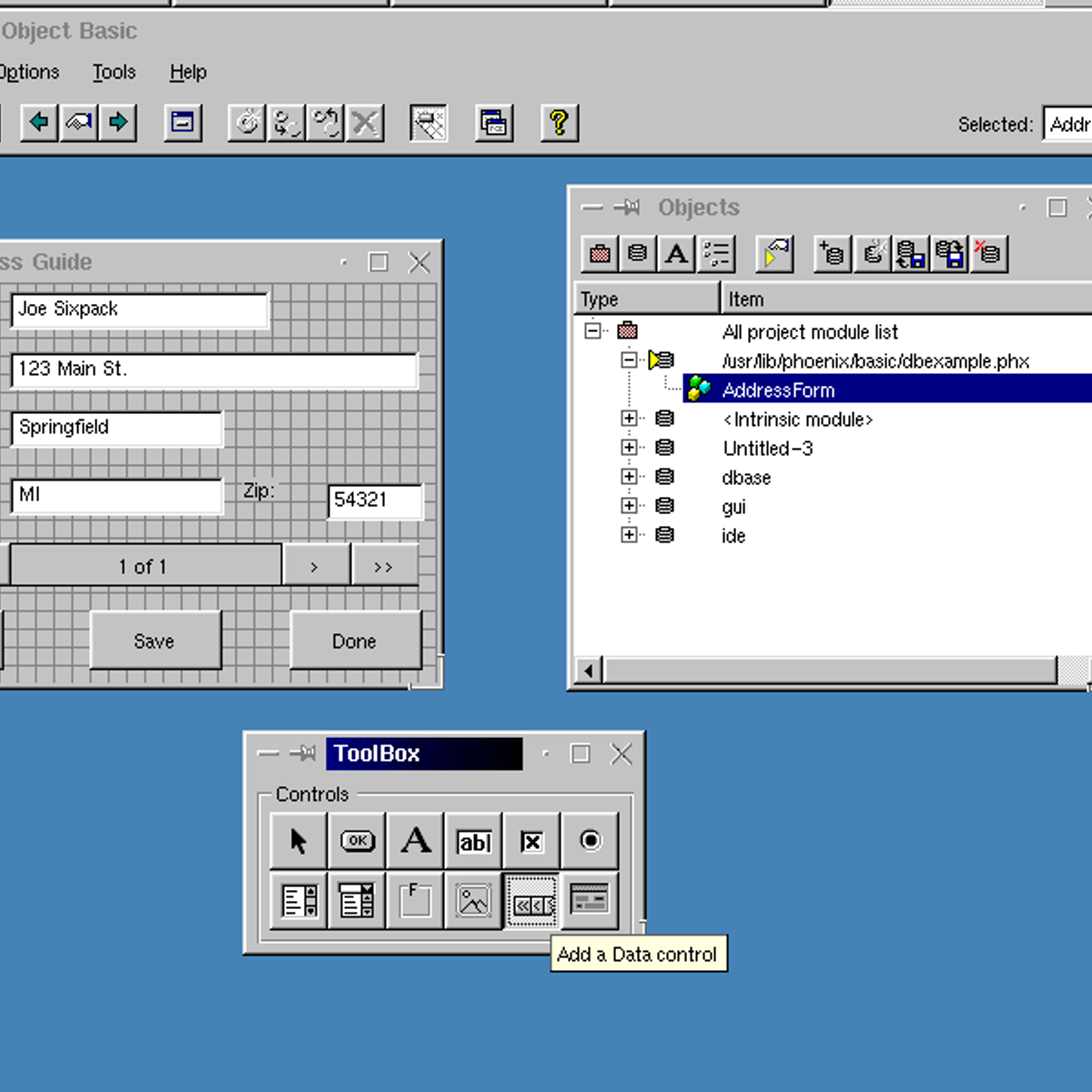Collapse the dbexample.phx module node

(629, 359)
